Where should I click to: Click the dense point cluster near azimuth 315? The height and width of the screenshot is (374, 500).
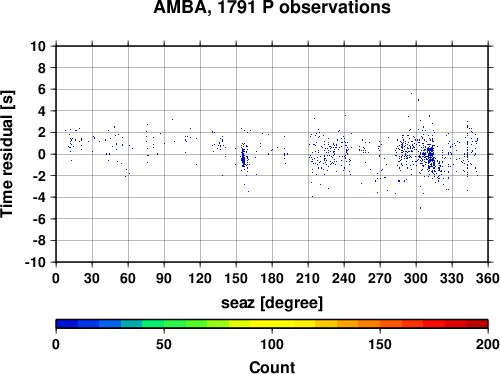[x=431, y=156]
